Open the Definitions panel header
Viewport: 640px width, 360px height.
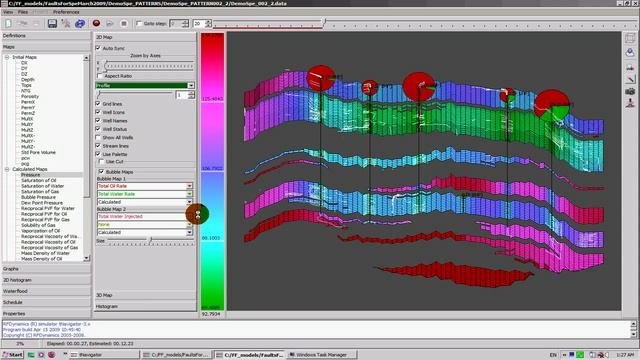46,36
